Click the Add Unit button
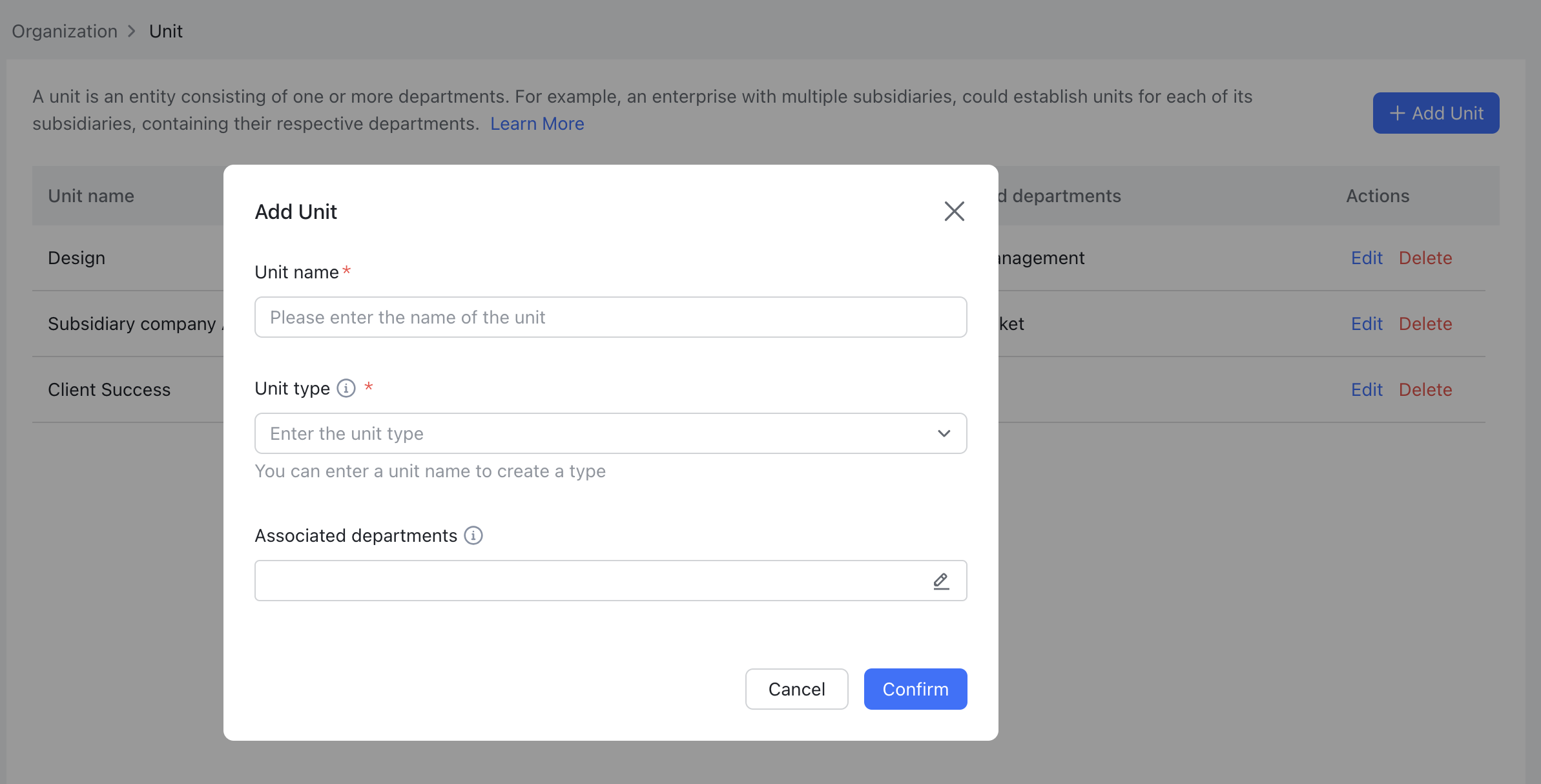This screenshot has height=784, width=1541. (1435, 113)
